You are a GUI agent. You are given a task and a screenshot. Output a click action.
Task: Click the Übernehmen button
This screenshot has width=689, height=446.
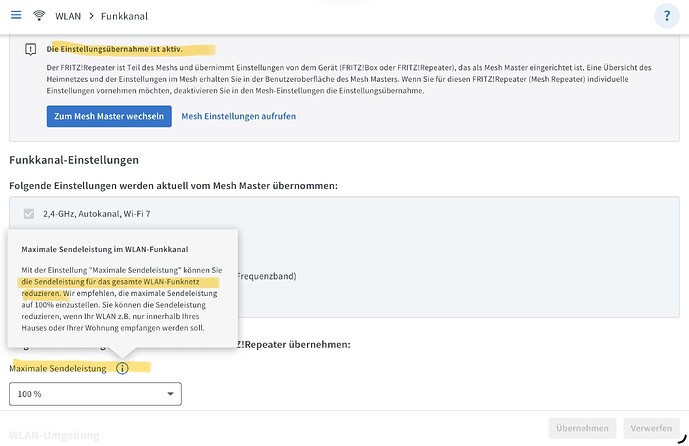tap(582, 428)
